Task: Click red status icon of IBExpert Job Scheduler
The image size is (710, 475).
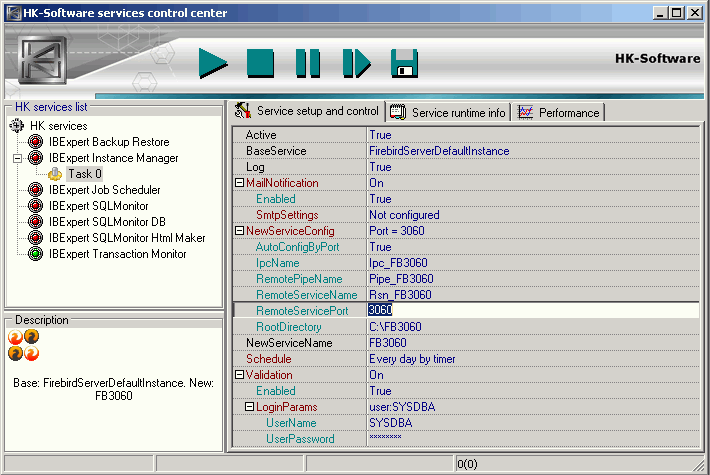Action: click(x=35, y=190)
